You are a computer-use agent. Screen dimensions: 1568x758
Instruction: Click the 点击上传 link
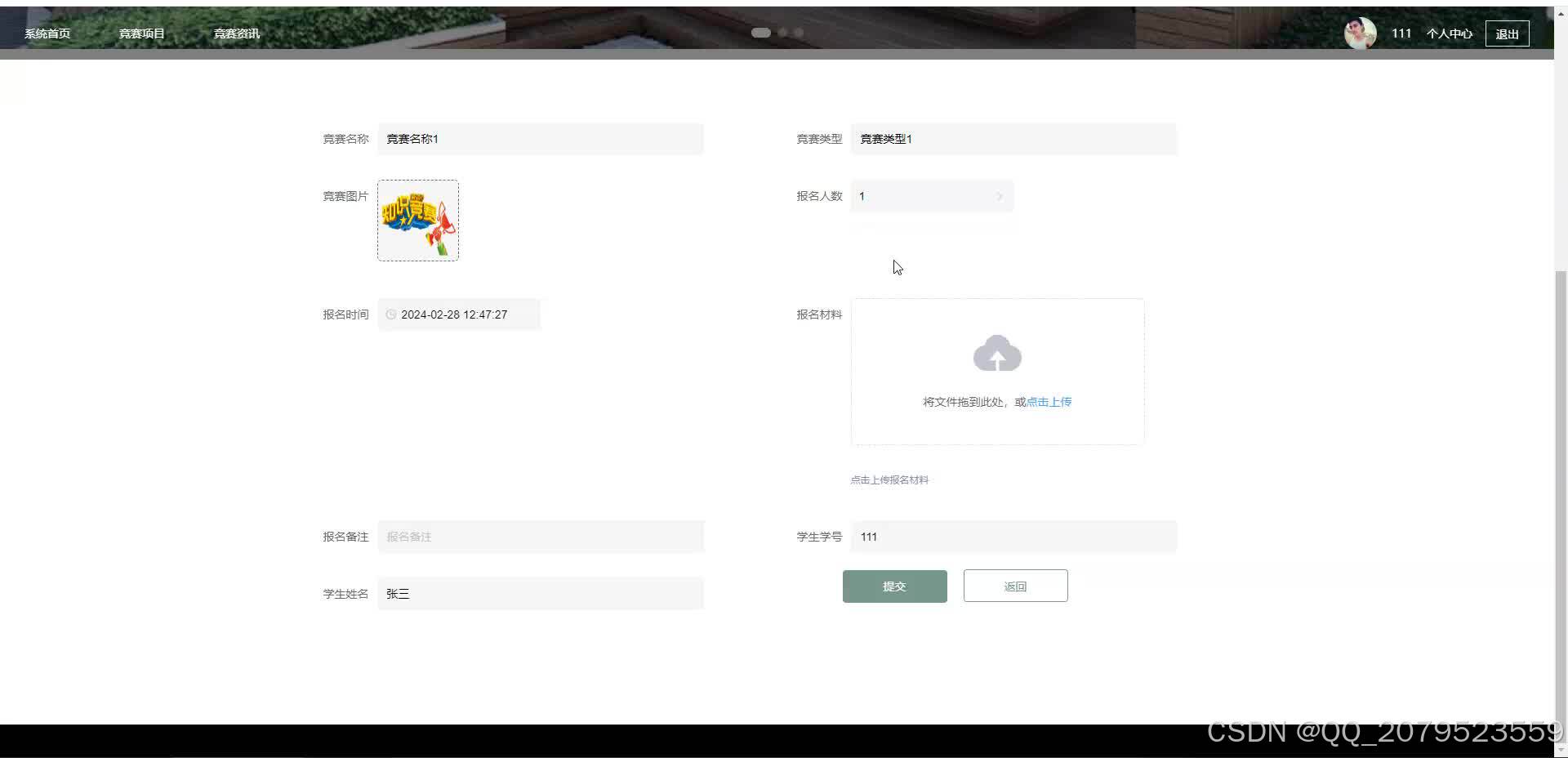(1049, 402)
